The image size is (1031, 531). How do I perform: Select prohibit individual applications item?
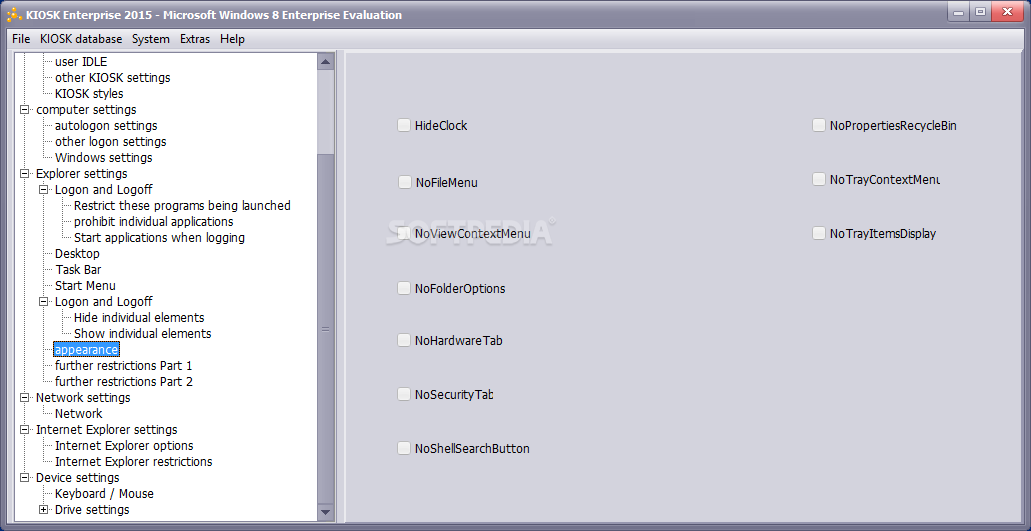pos(153,221)
